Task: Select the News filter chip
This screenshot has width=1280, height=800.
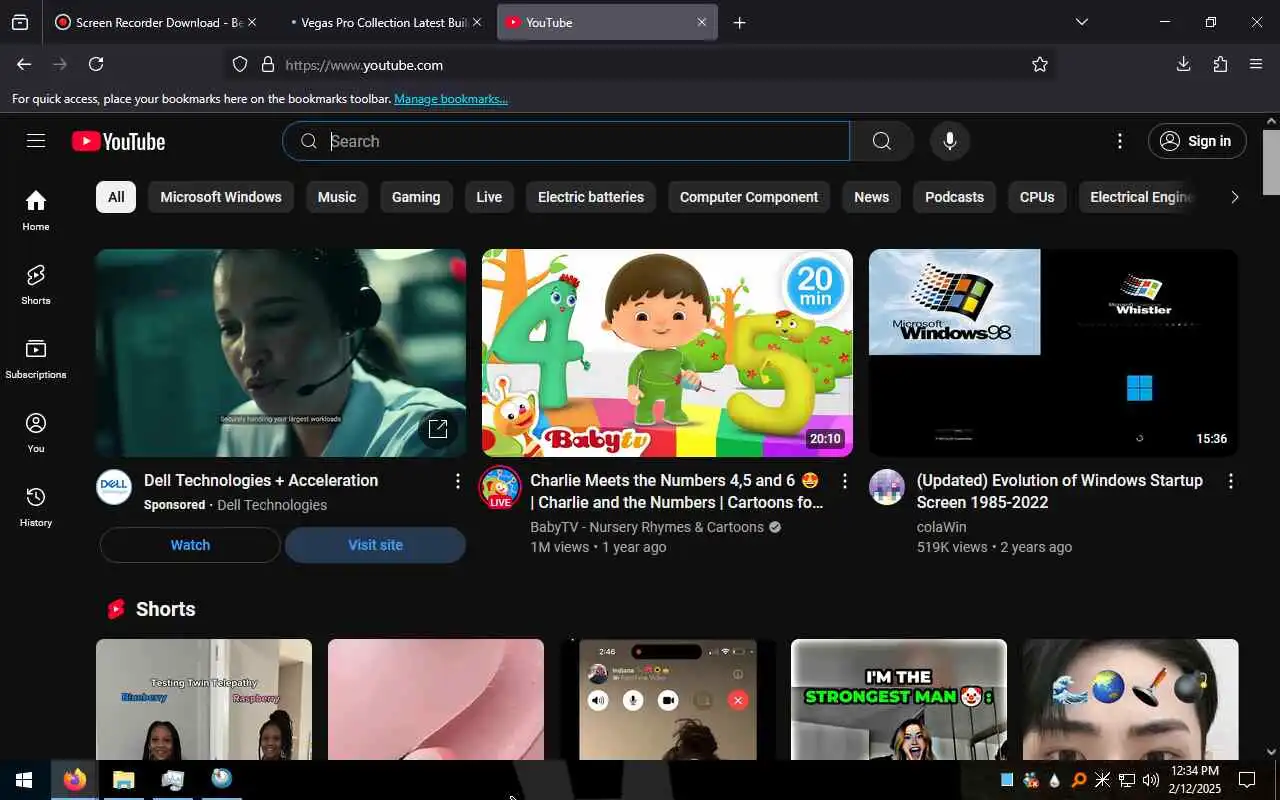Action: 872,197
